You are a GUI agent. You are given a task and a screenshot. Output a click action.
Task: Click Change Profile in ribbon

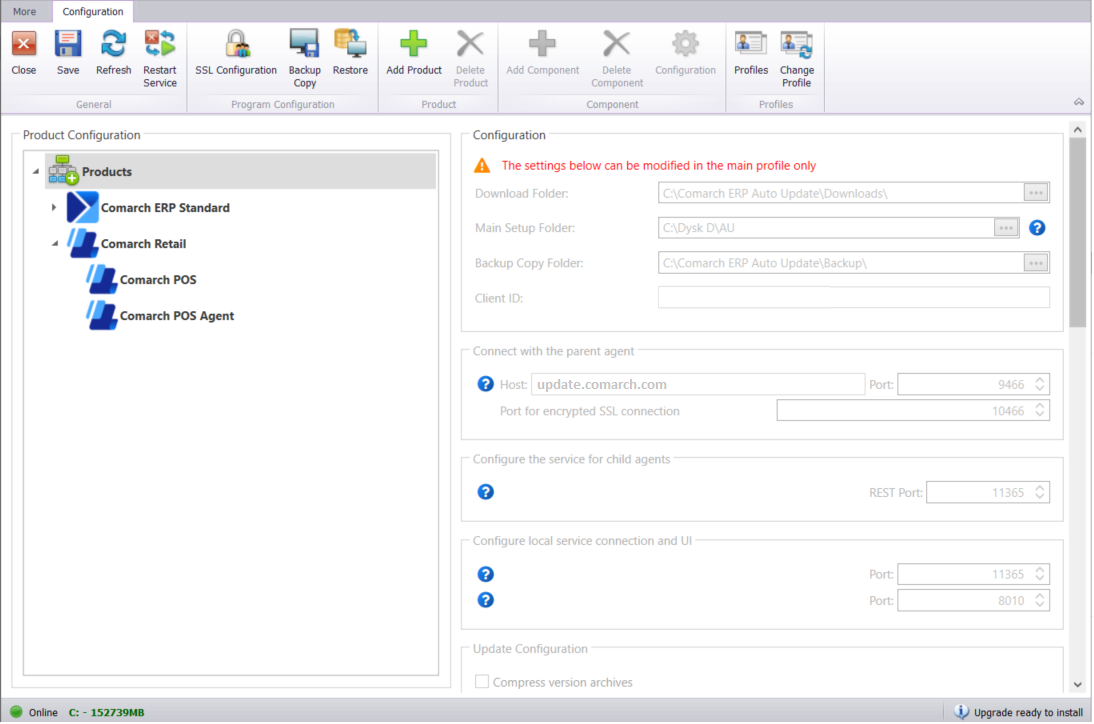pos(797,45)
